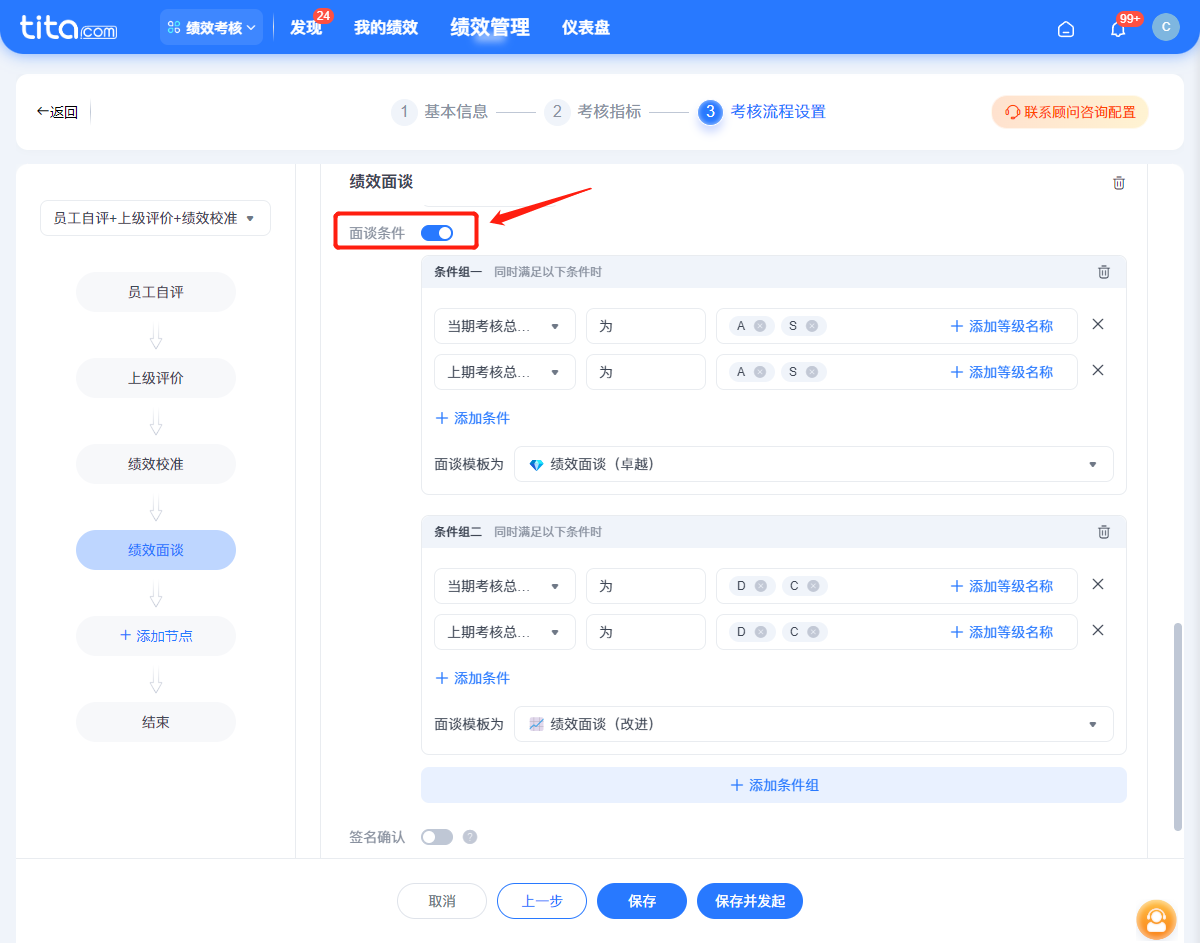The image size is (1200, 943).
Task: Delete the 绩效面谈 node via trash icon
Action: click(x=1119, y=183)
